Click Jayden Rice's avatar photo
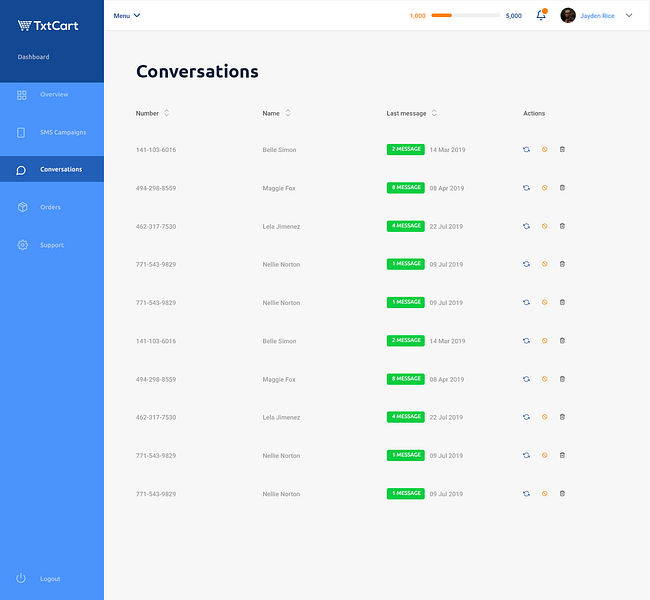The image size is (650, 600). point(568,15)
